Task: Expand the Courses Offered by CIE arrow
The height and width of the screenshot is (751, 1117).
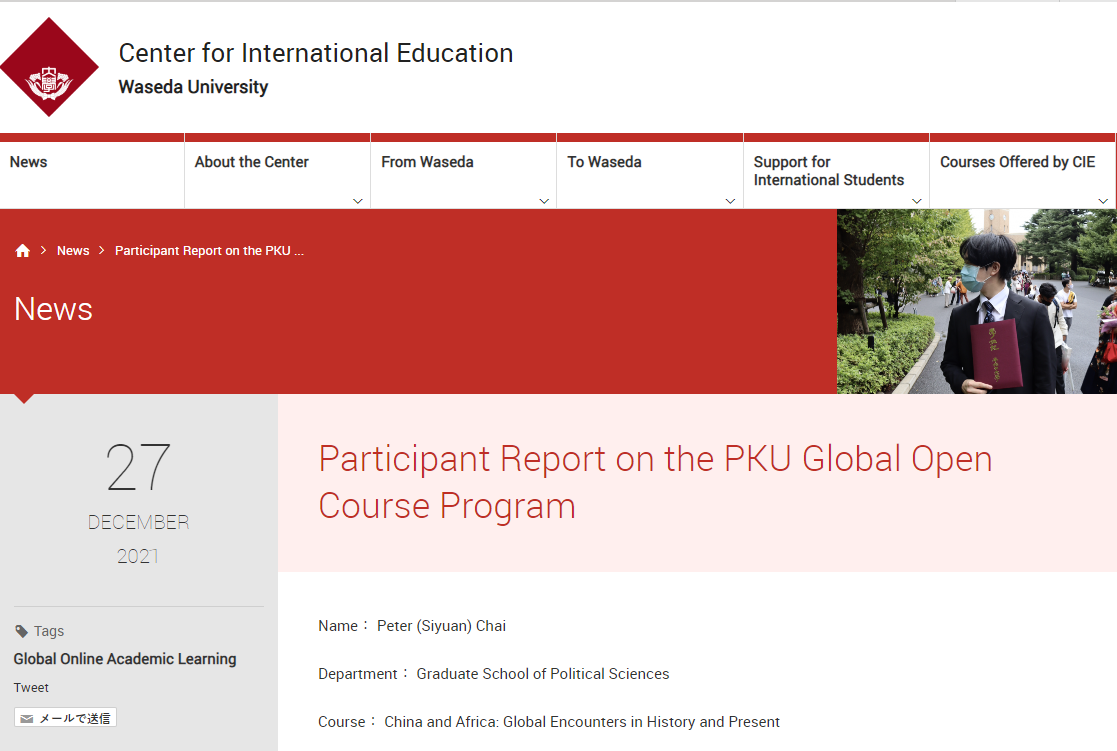Action: [x=1103, y=201]
